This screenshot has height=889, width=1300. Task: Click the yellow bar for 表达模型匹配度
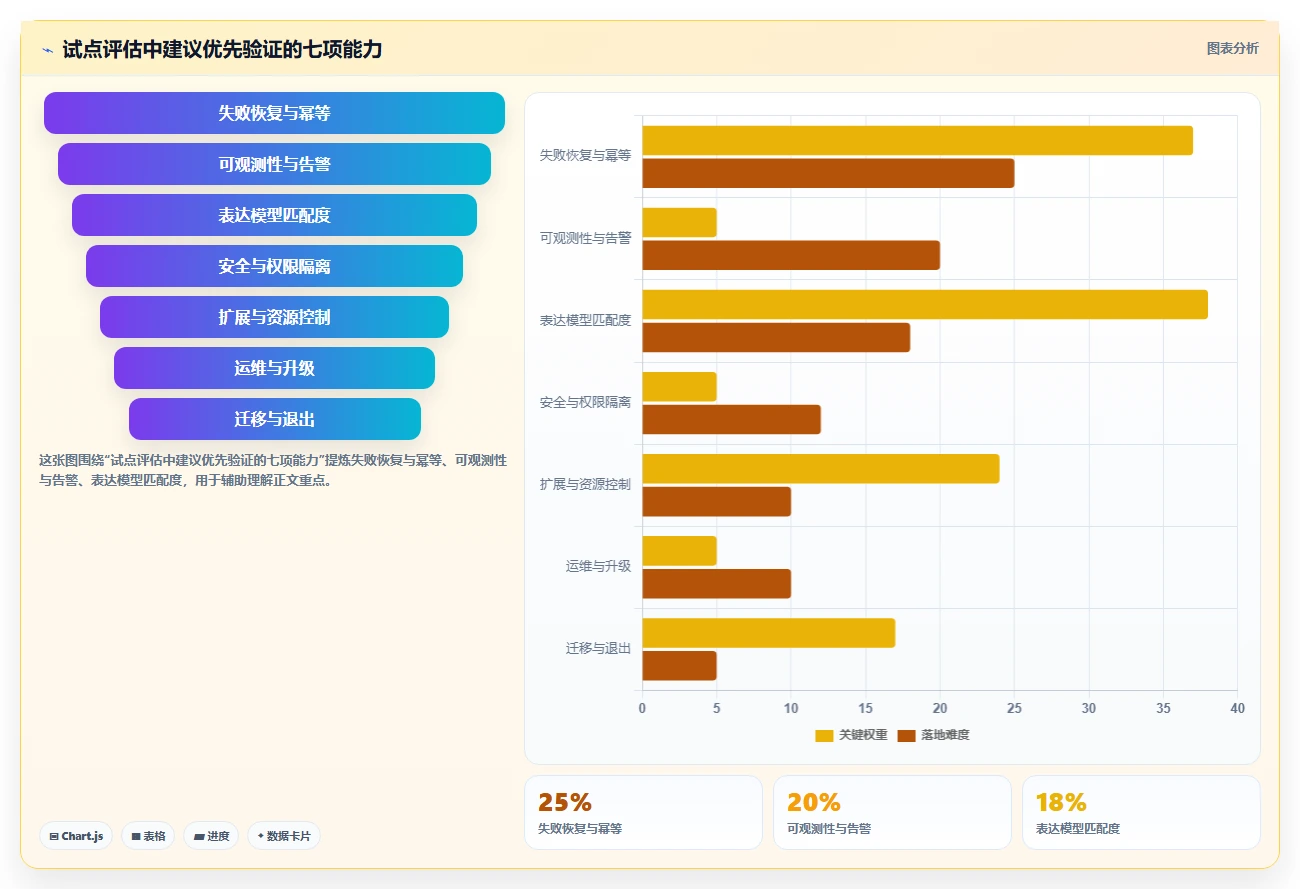[925, 304]
